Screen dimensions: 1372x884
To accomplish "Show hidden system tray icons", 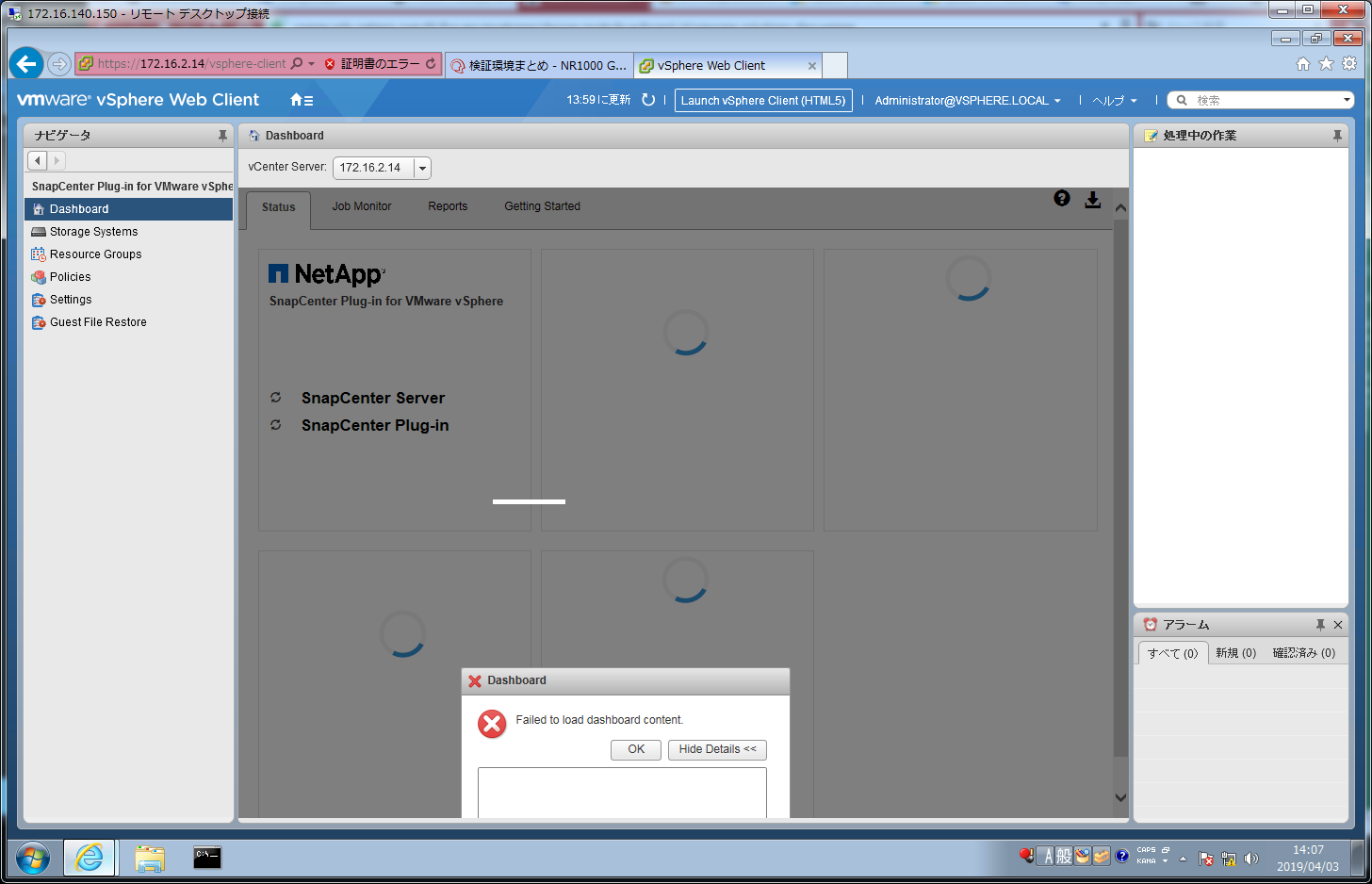I will click(1183, 859).
